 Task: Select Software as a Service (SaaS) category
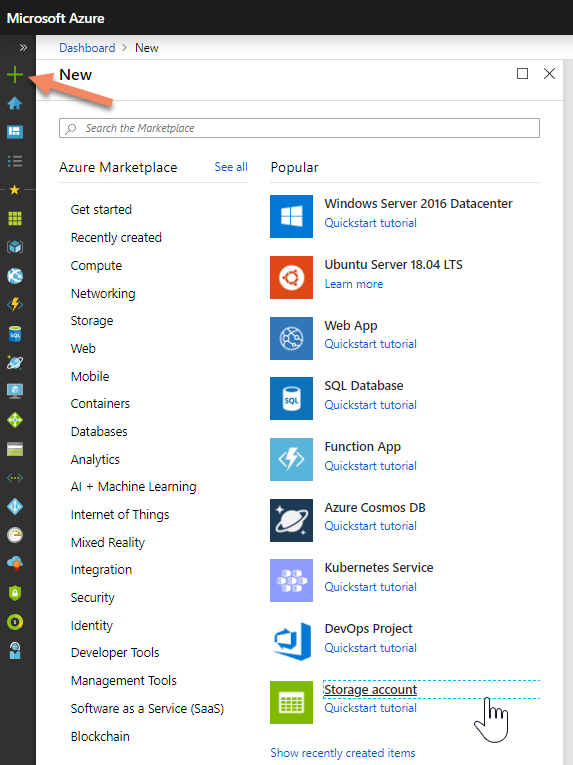147,708
